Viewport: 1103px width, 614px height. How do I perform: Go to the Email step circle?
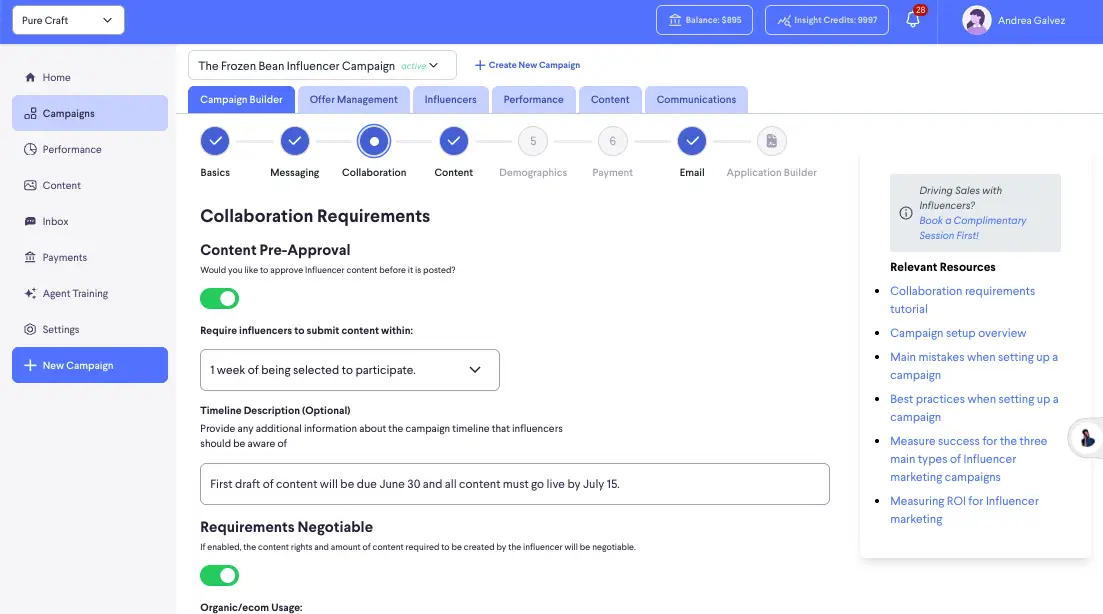(x=692, y=141)
